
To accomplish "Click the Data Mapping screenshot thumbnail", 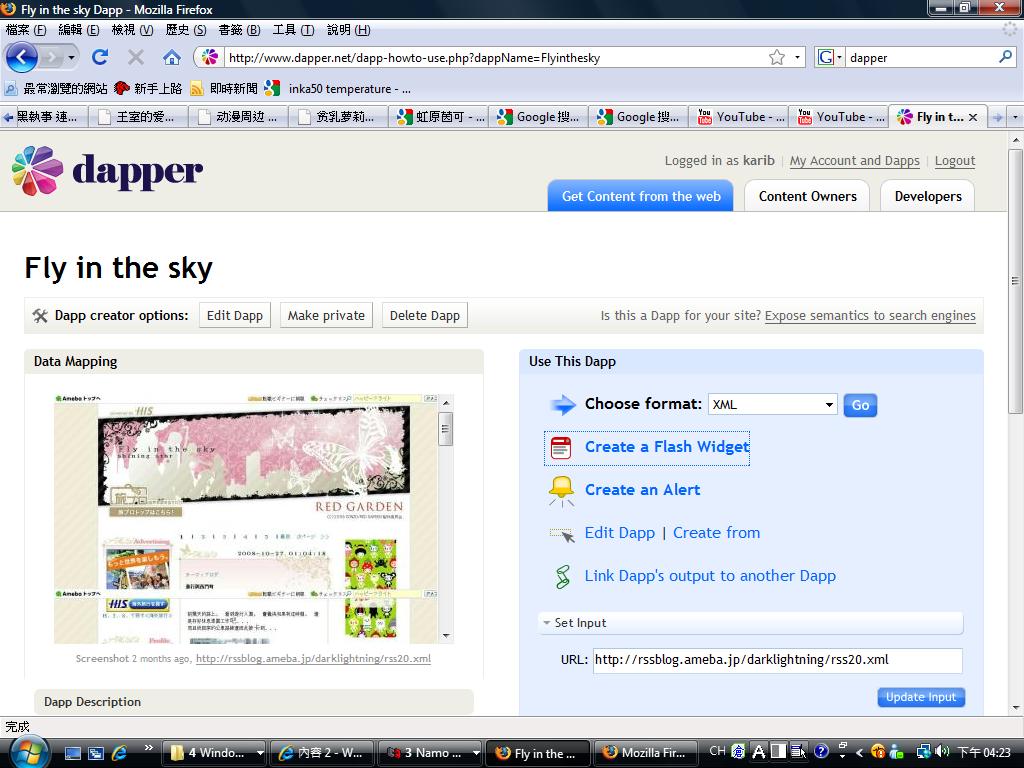I will pos(247,519).
